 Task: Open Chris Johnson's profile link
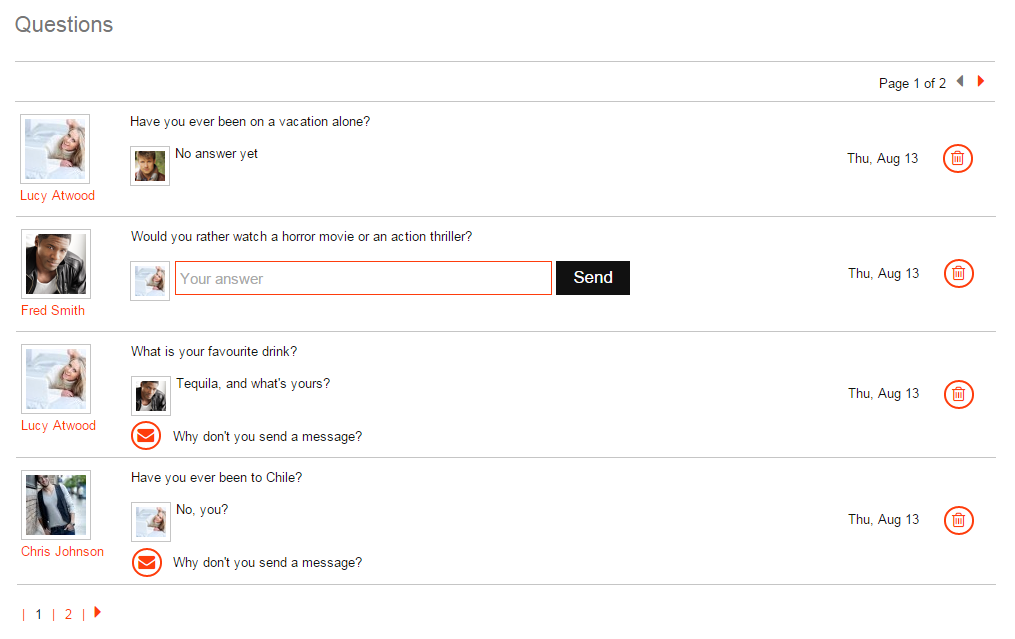click(62, 552)
